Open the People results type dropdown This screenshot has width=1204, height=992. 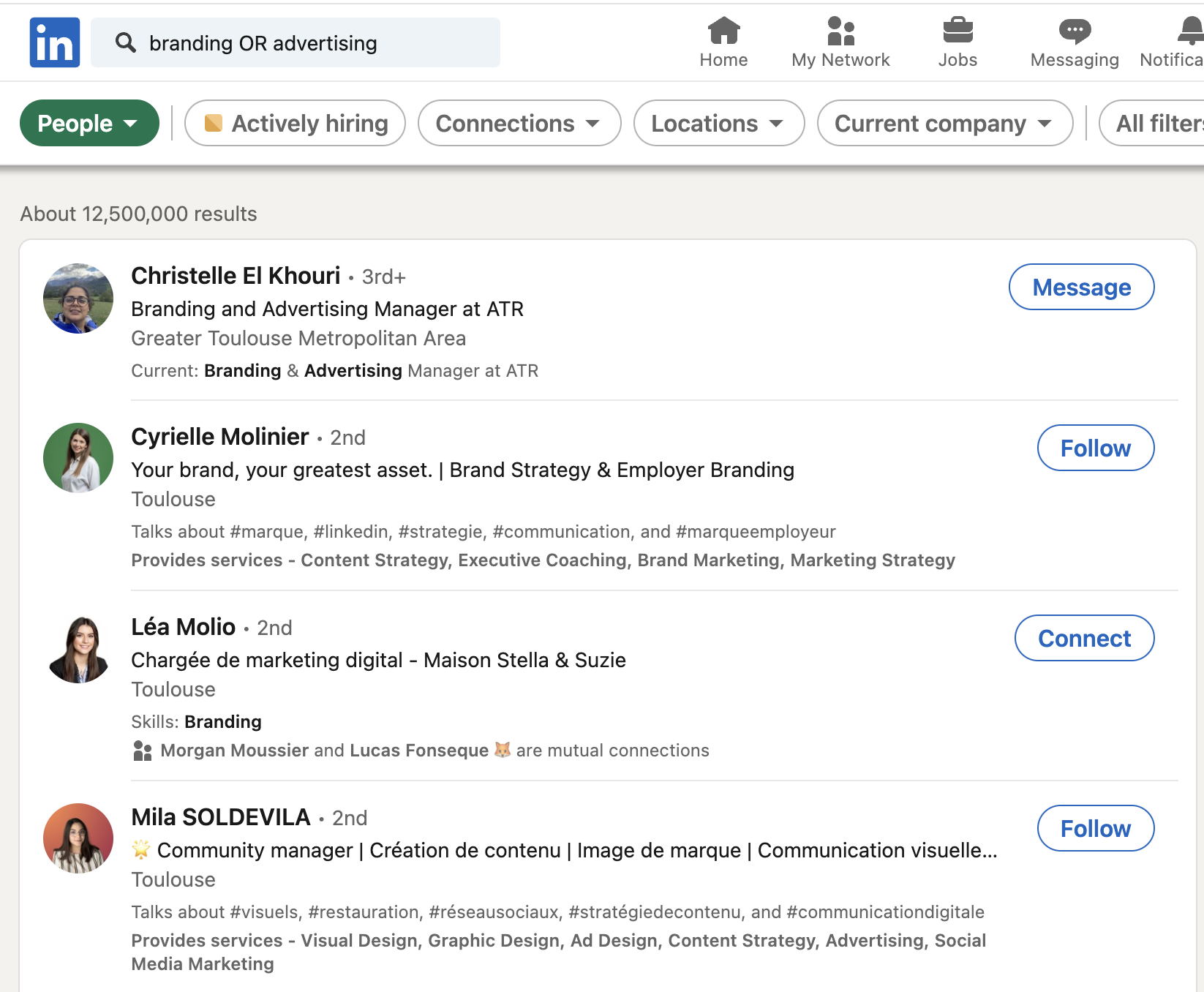(x=89, y=123)
